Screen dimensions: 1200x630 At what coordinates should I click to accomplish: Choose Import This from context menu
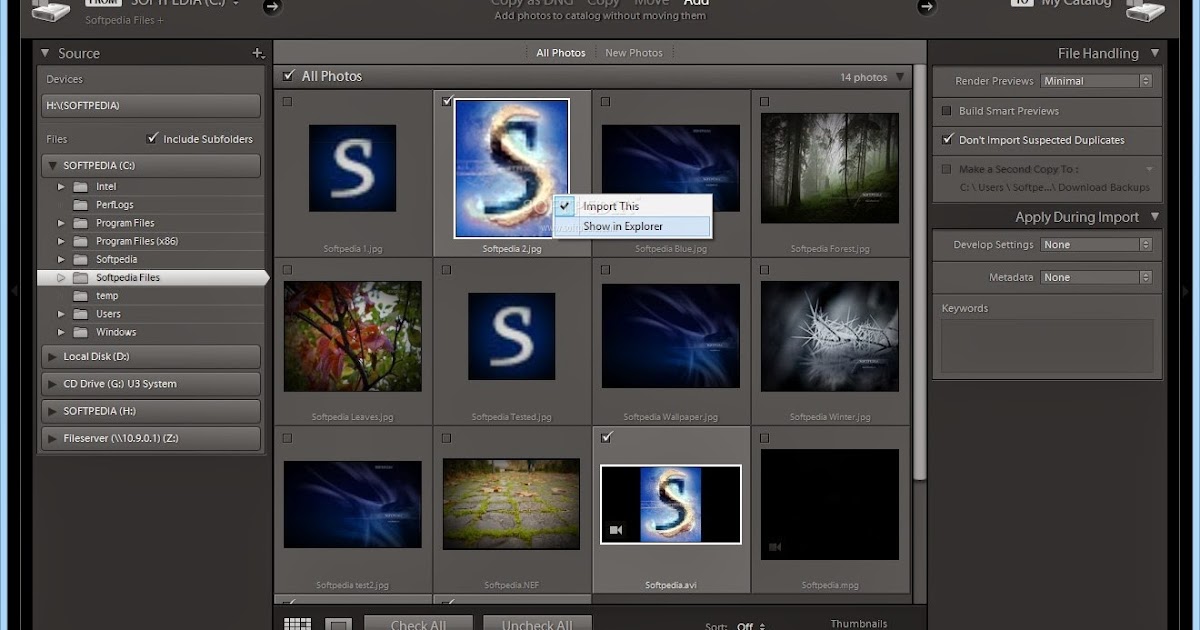tap(632, 206)
